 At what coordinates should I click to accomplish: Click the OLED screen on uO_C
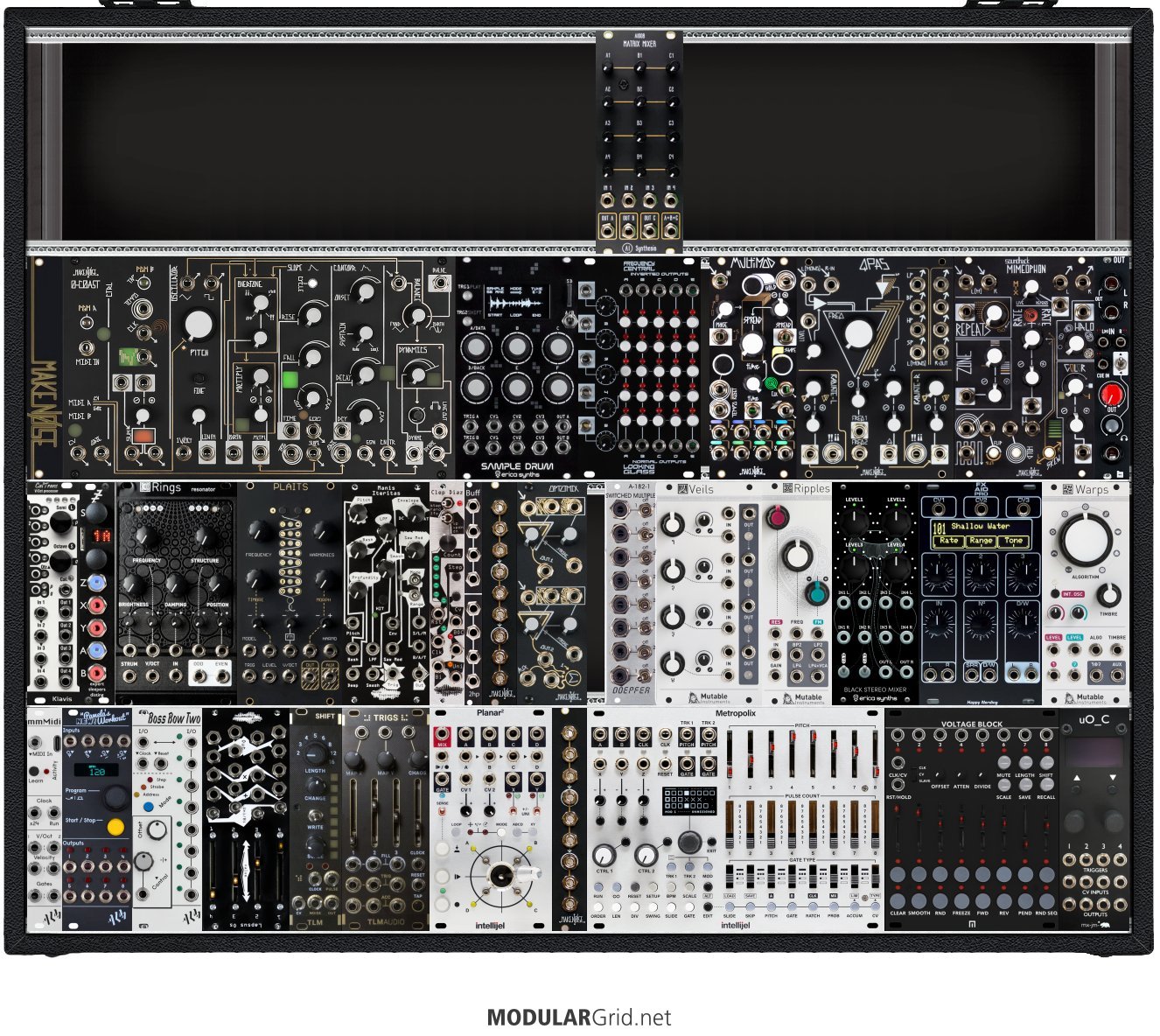(x=1094, y=751)
